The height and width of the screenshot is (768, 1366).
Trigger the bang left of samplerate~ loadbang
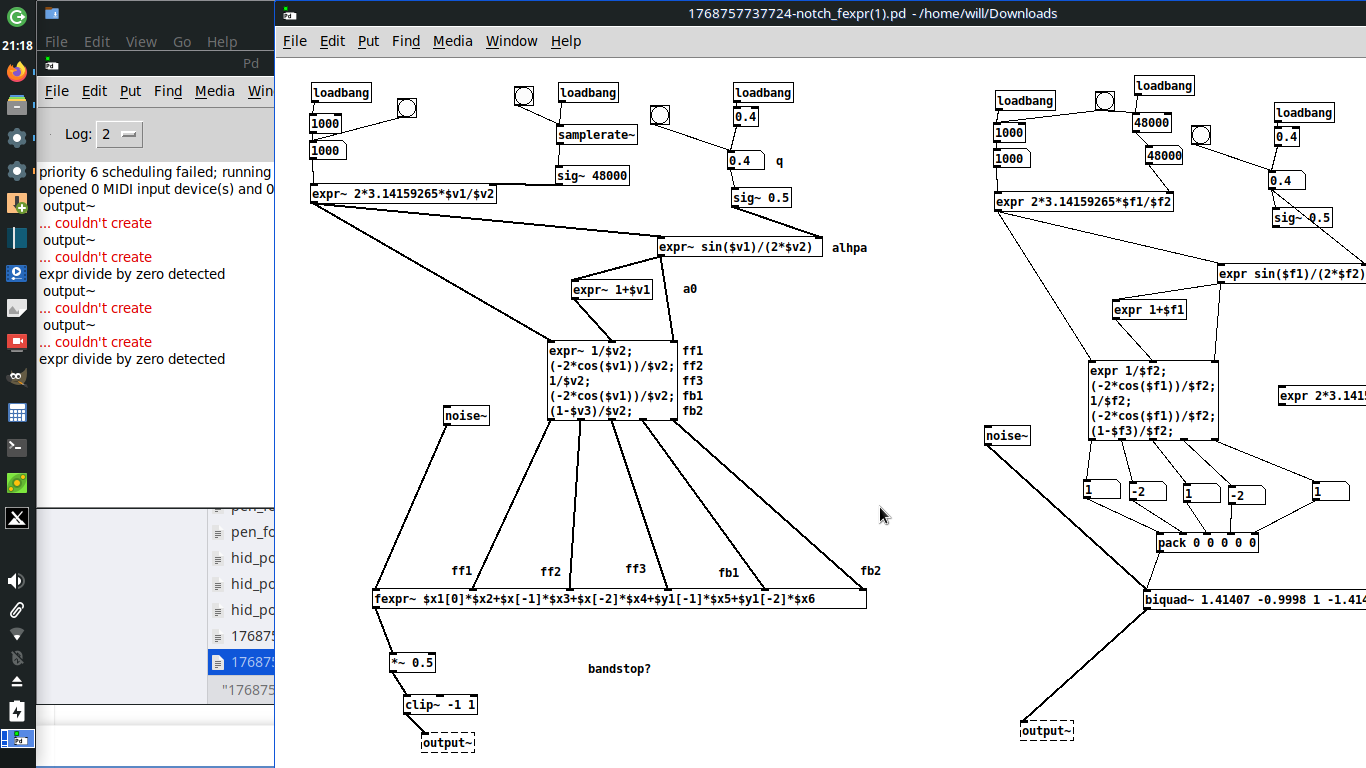click(524, 96)
